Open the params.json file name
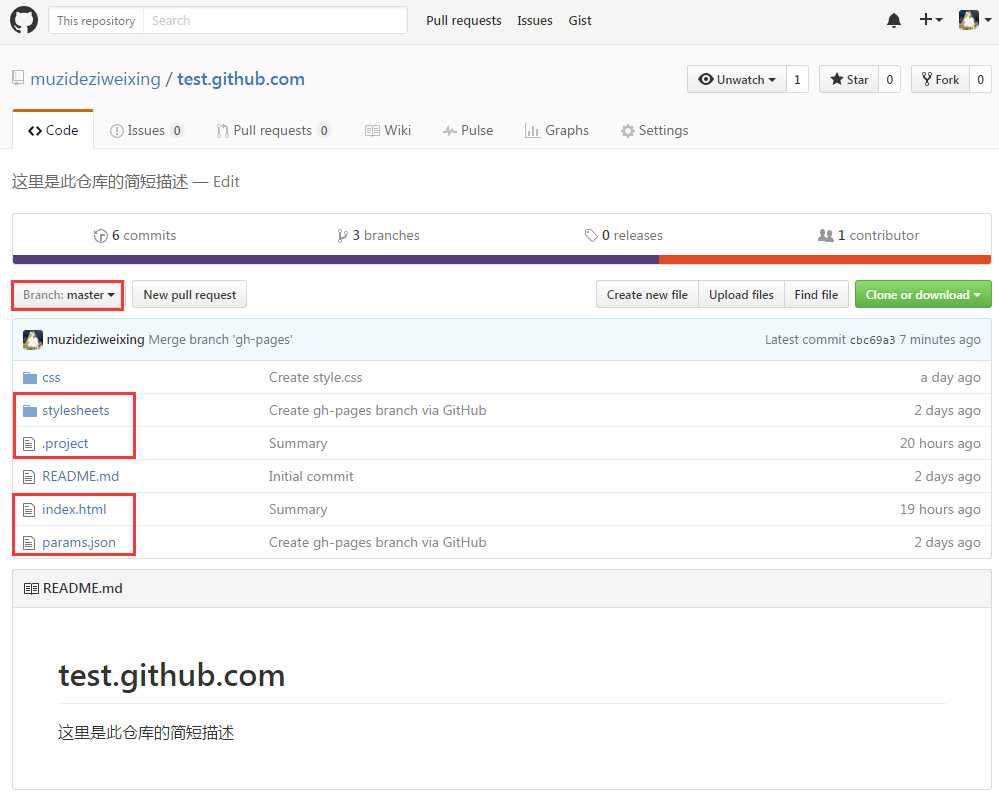 pos(79,543)
